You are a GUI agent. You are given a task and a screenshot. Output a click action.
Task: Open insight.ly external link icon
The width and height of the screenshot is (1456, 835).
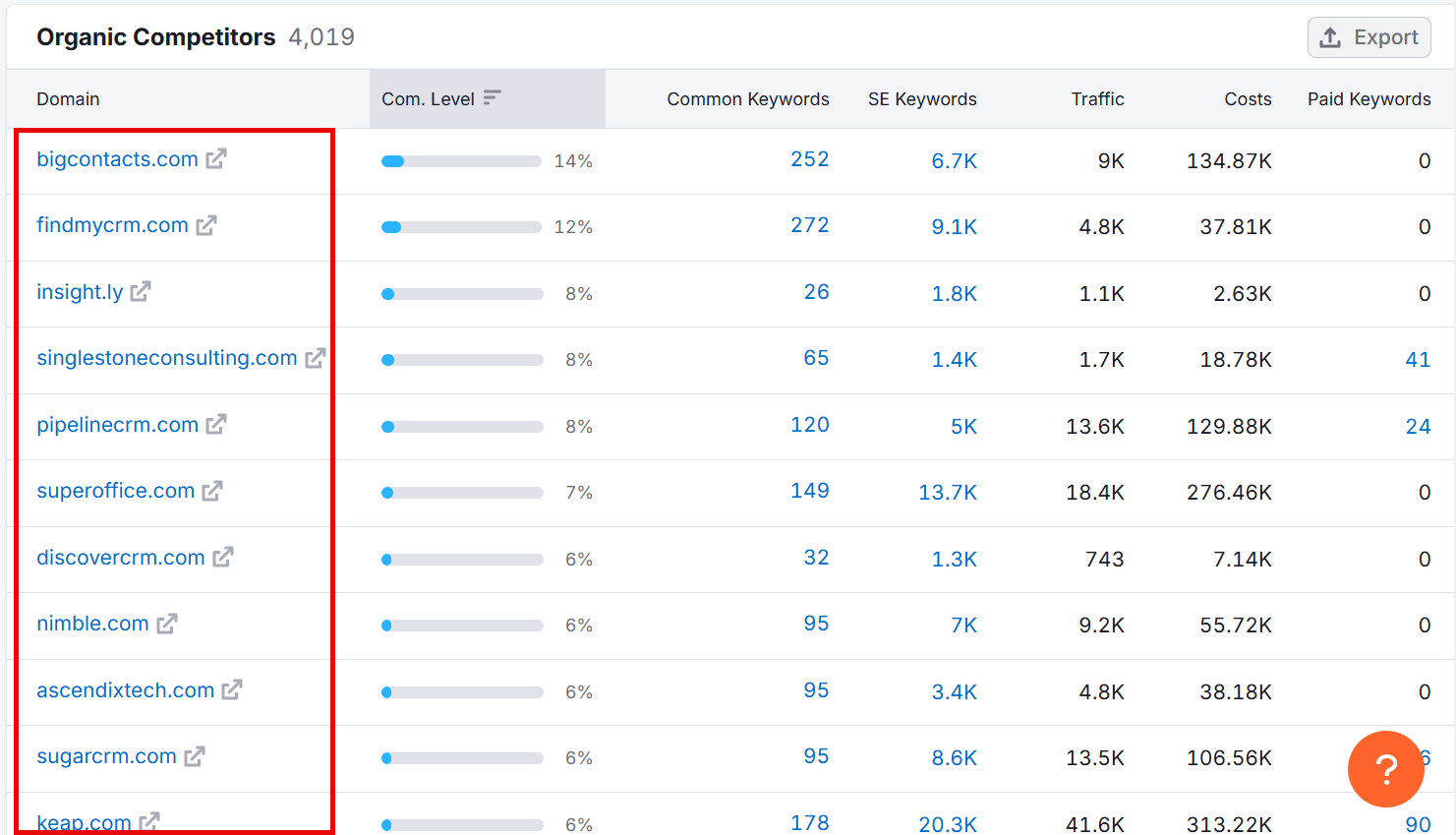coord(141,291)
